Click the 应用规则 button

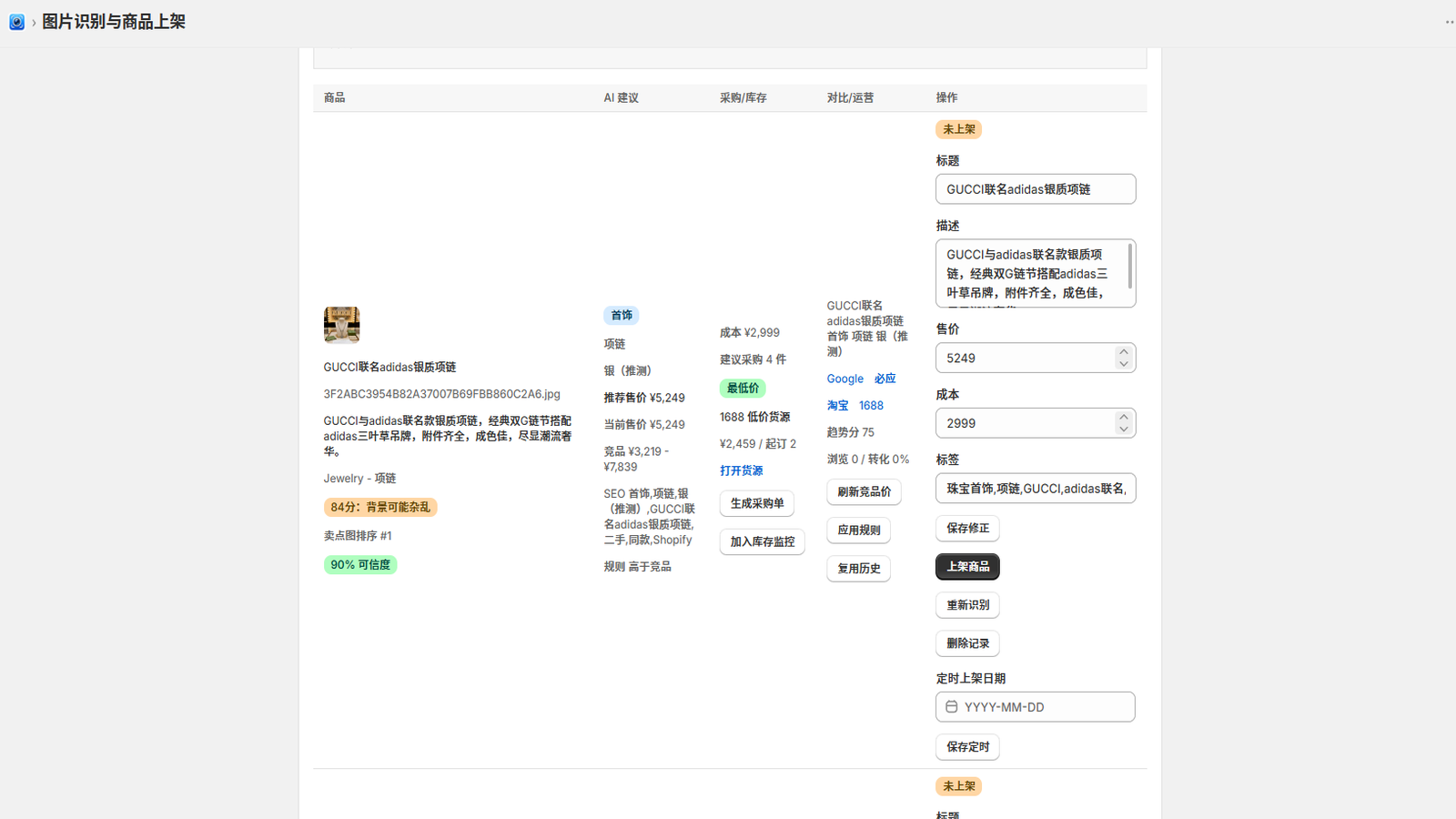click(859, 531)
